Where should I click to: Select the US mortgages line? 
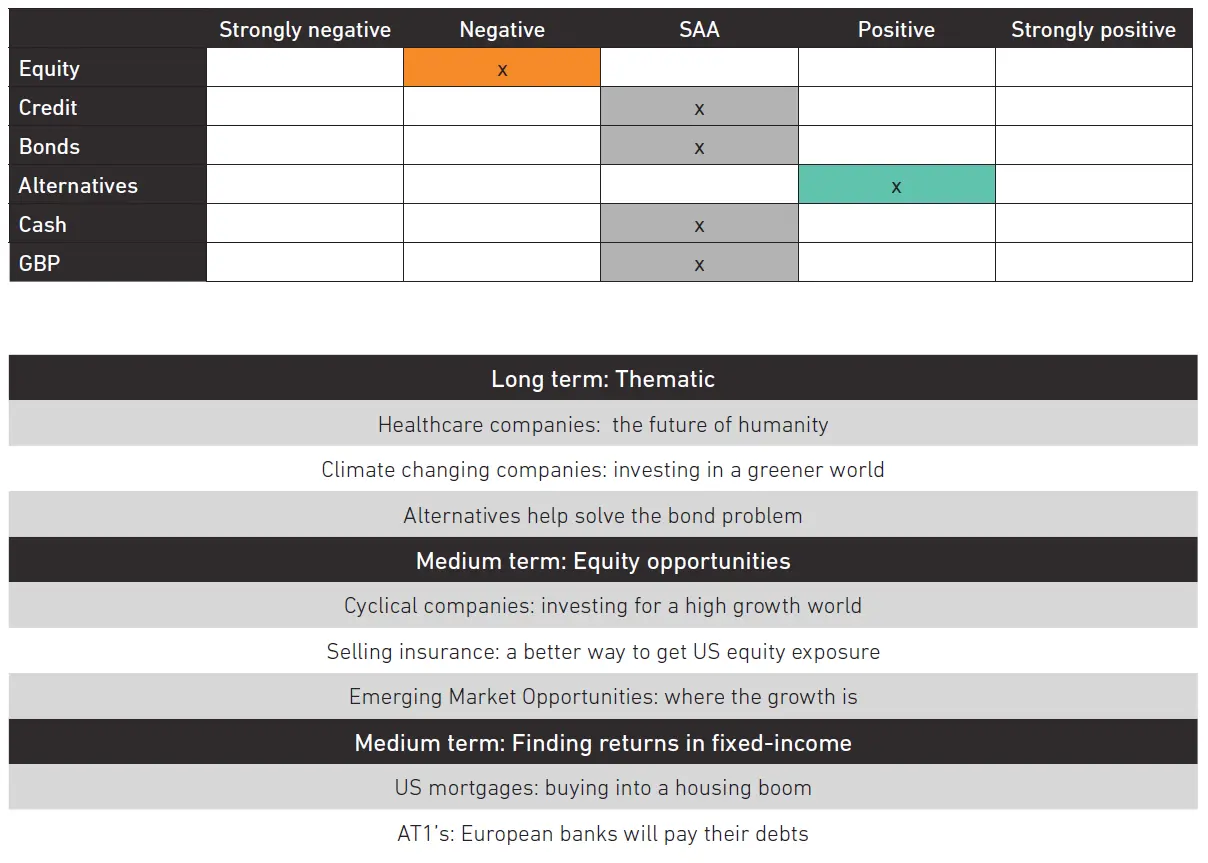coord(603,788)
